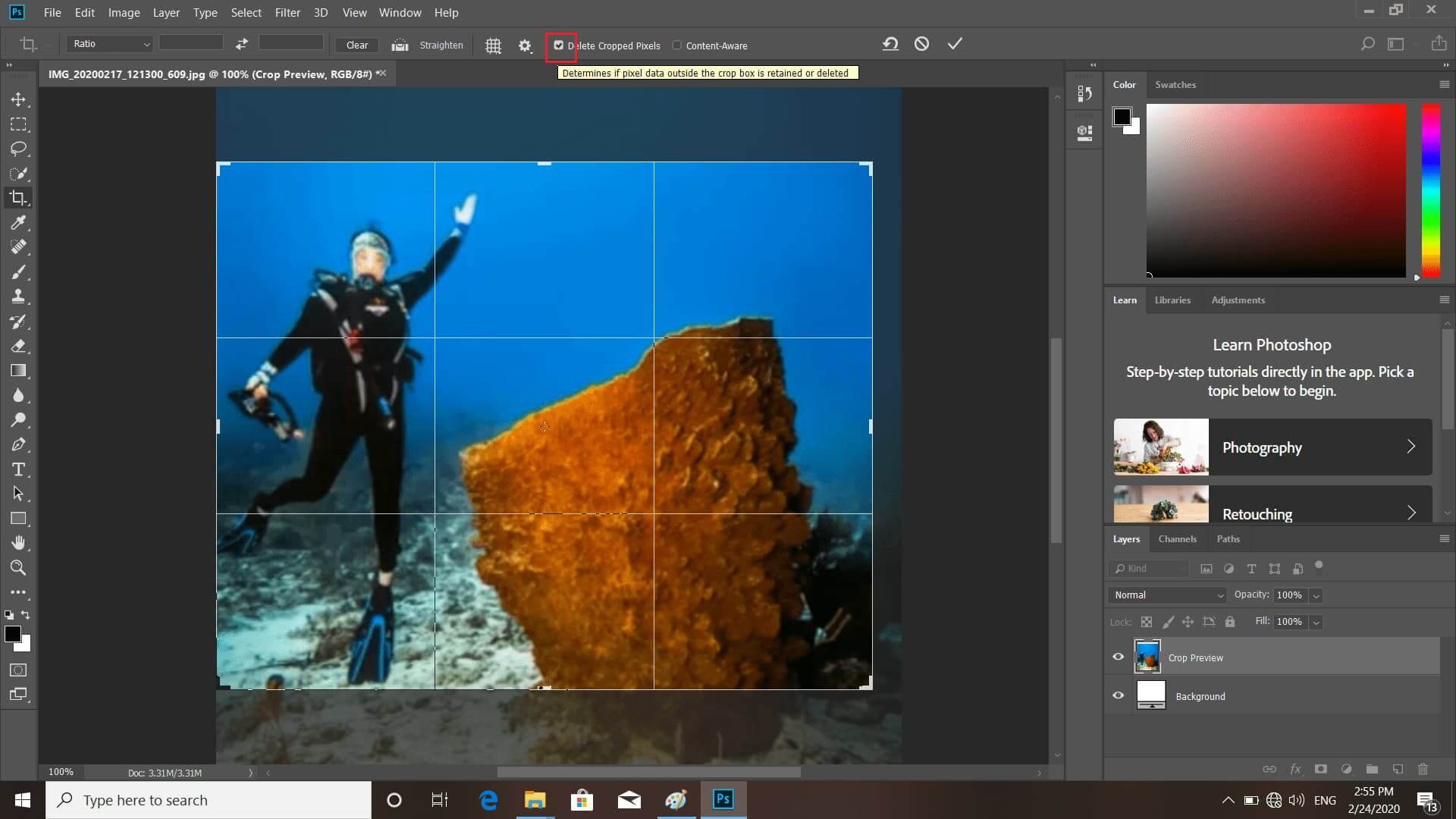Reset the crop box
The image size is (1456, 819).
(890, 44)
